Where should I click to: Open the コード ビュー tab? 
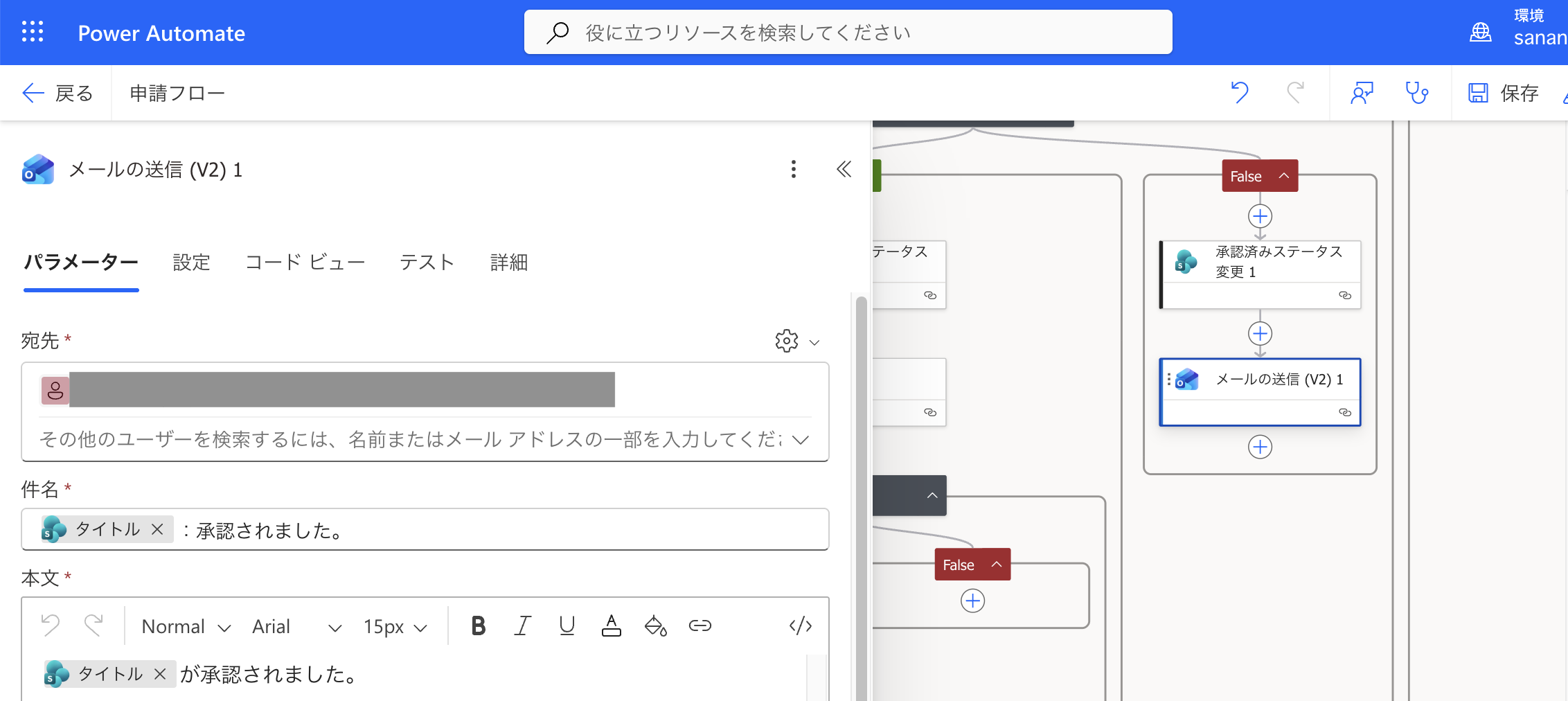(305, 263)
